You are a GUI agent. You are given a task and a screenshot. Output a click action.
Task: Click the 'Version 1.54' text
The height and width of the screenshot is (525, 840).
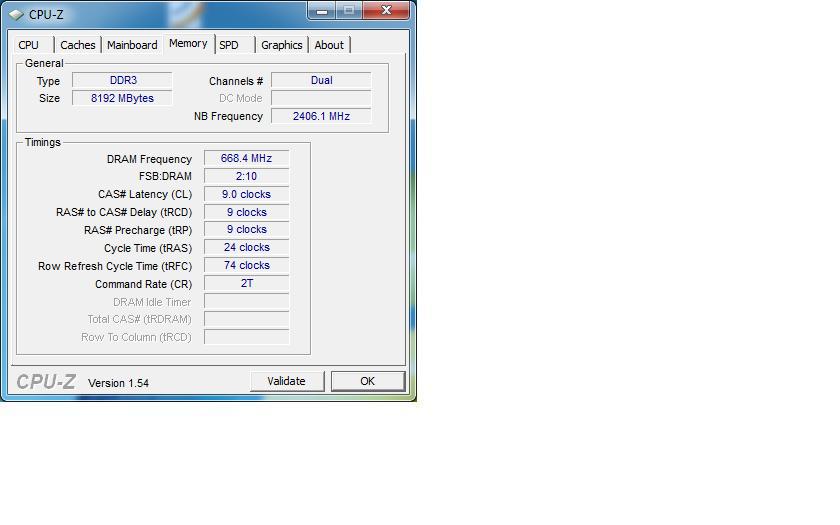[x=118, y=383]
